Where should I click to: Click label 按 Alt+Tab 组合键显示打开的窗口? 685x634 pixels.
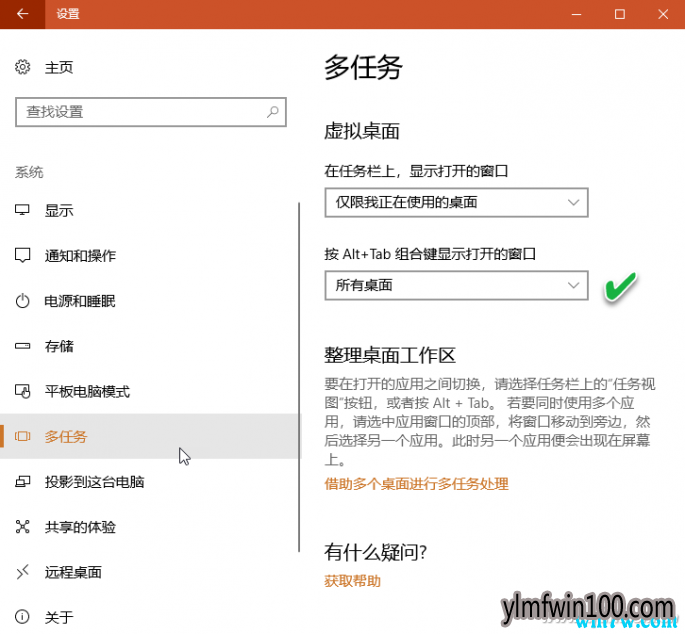[x=430, y=253]
